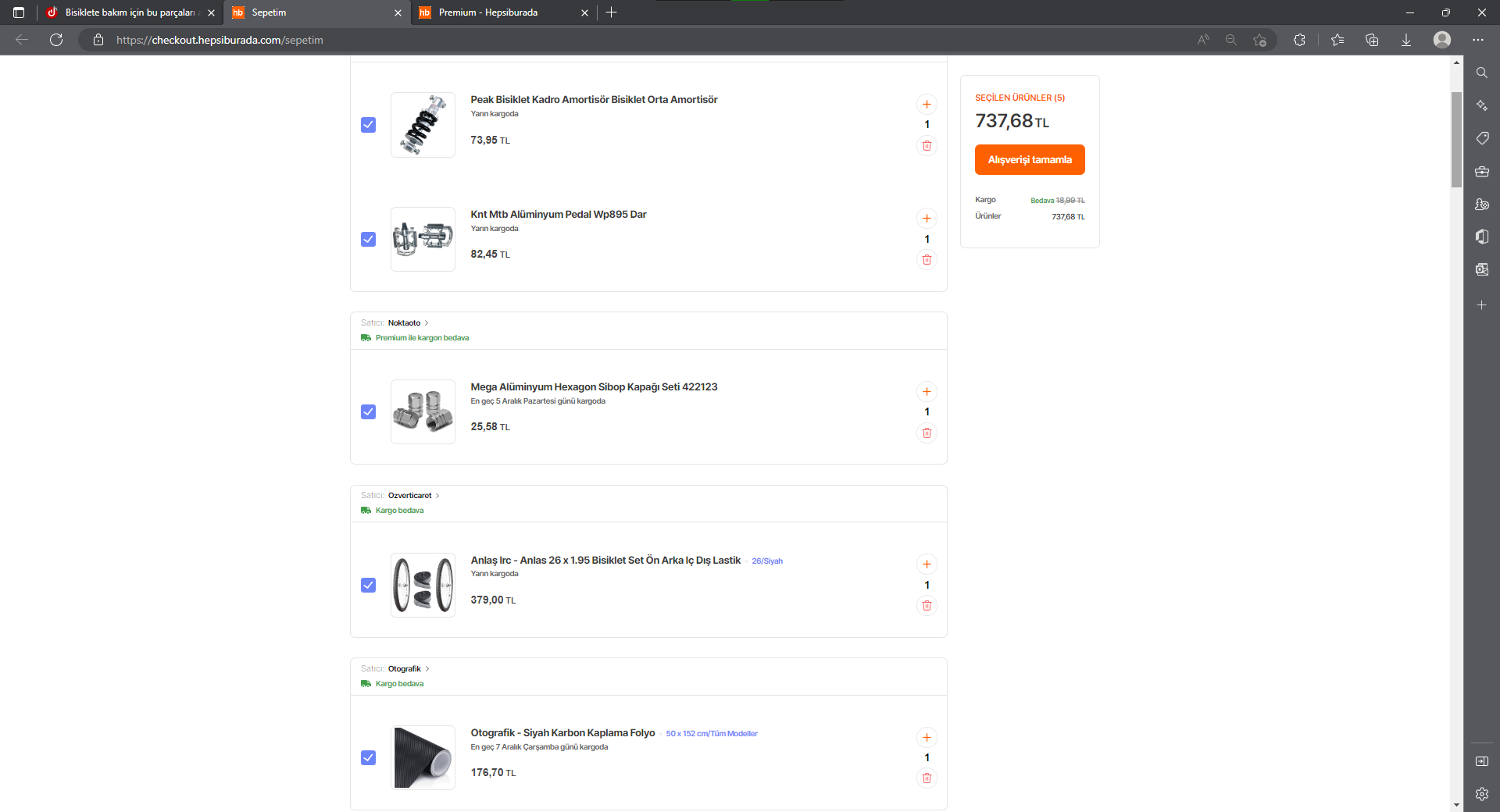
Task: Select the 26/Siyah variant label
Action: click(x=767, y=561)
